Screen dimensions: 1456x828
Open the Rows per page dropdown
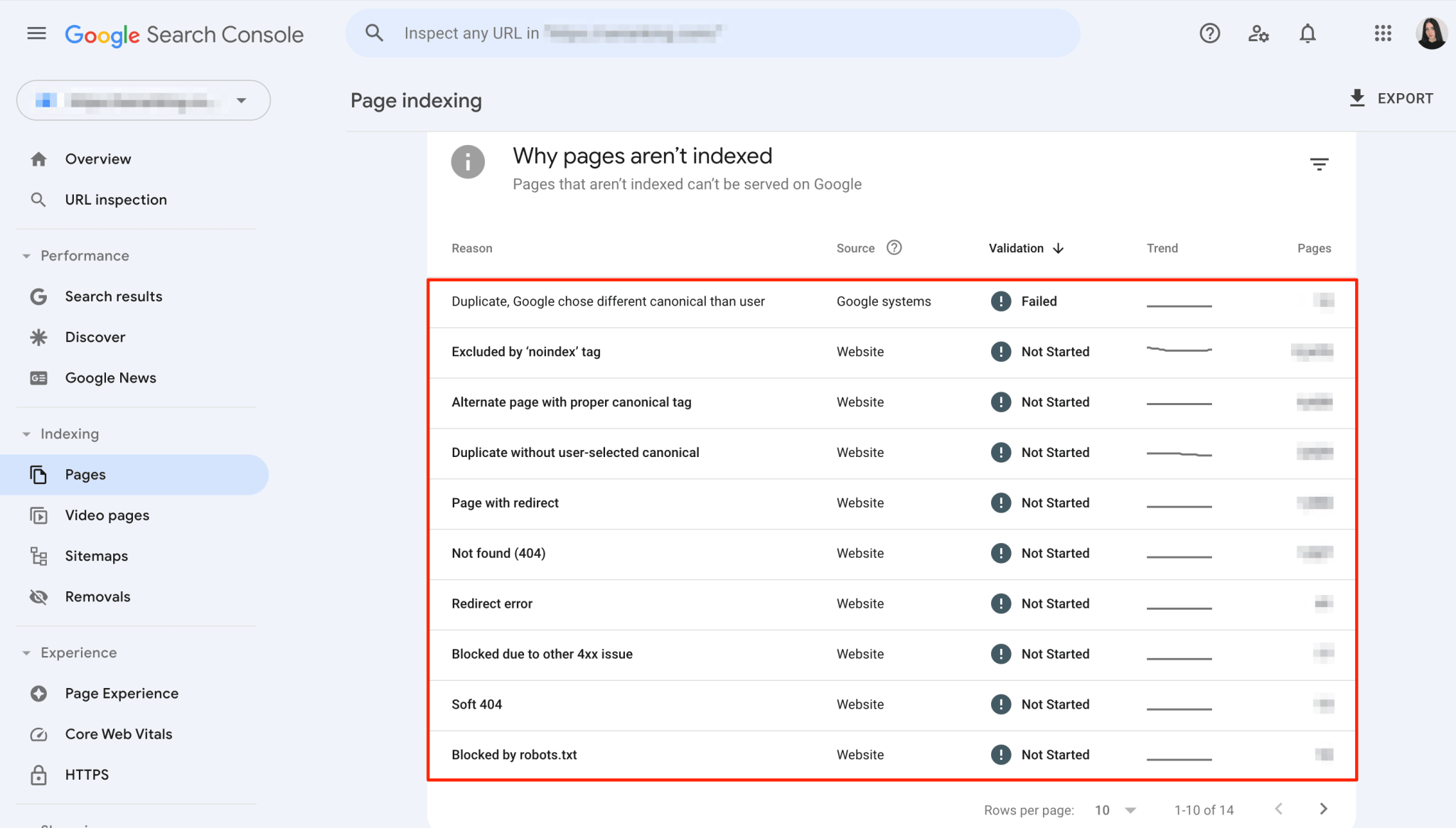[1116, 810]
